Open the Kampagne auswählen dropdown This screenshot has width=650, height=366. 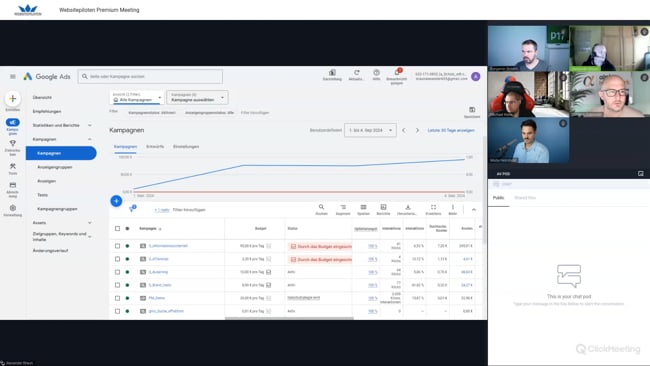[x=197, y=97]
